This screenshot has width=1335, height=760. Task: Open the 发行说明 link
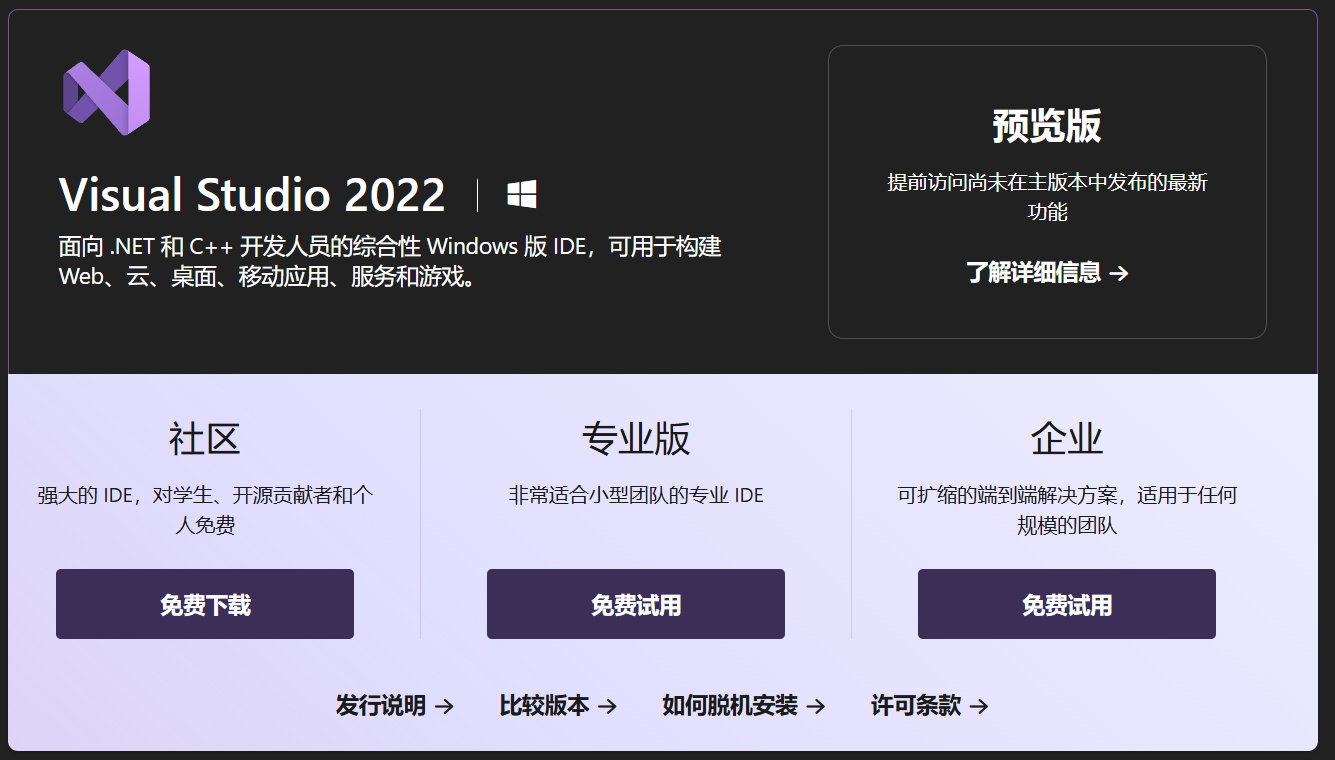tap(395, 706)
